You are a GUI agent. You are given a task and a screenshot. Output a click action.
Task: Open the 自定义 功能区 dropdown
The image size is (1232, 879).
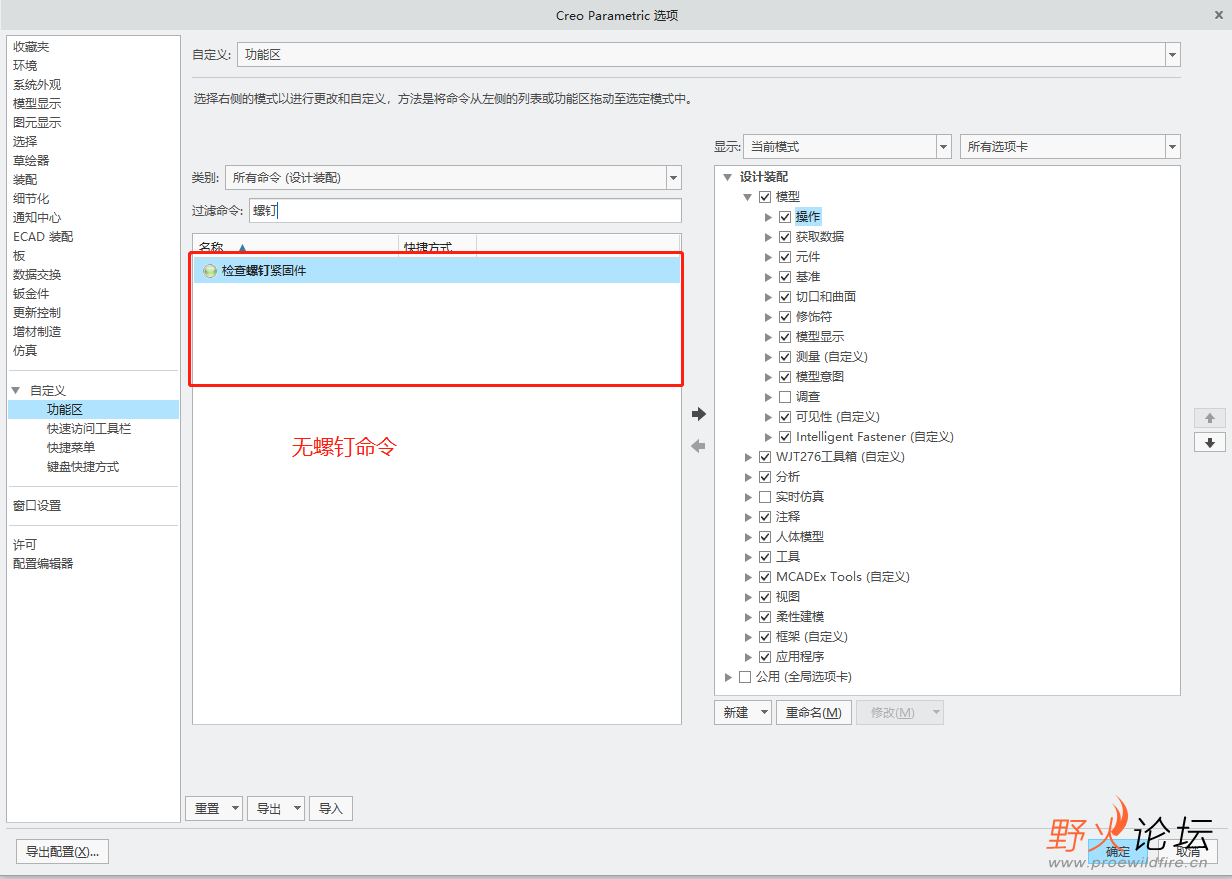pyautogui.click(x=1172, y=55)
